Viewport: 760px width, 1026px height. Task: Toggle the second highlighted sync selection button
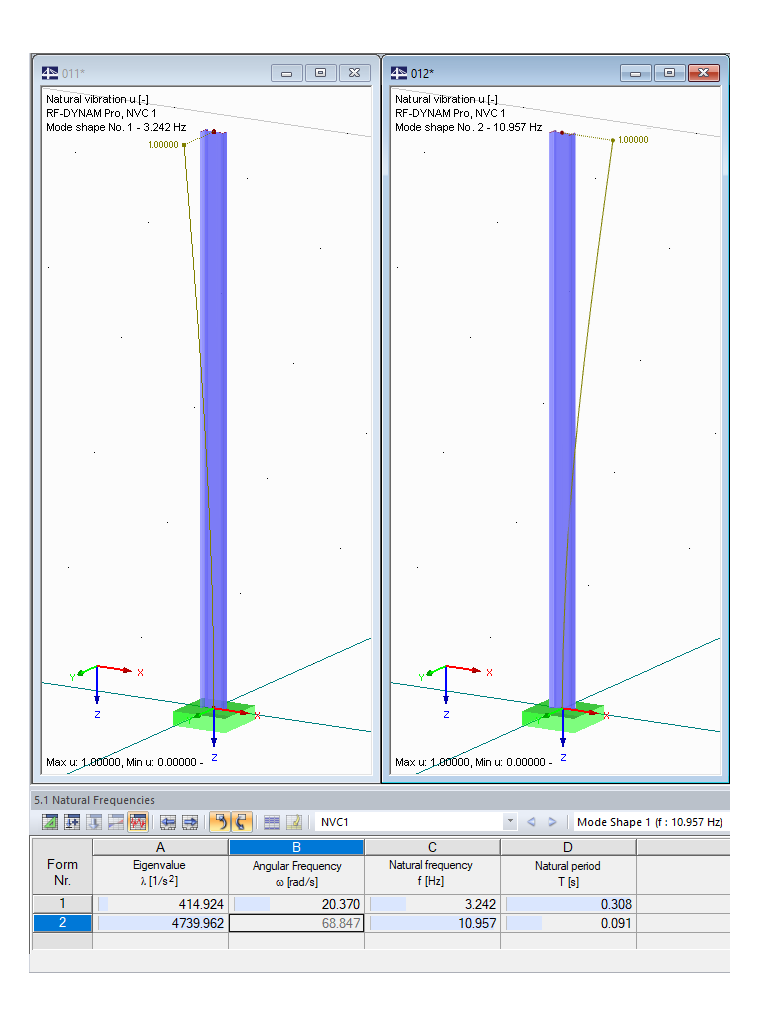click(x=242, y=822)
